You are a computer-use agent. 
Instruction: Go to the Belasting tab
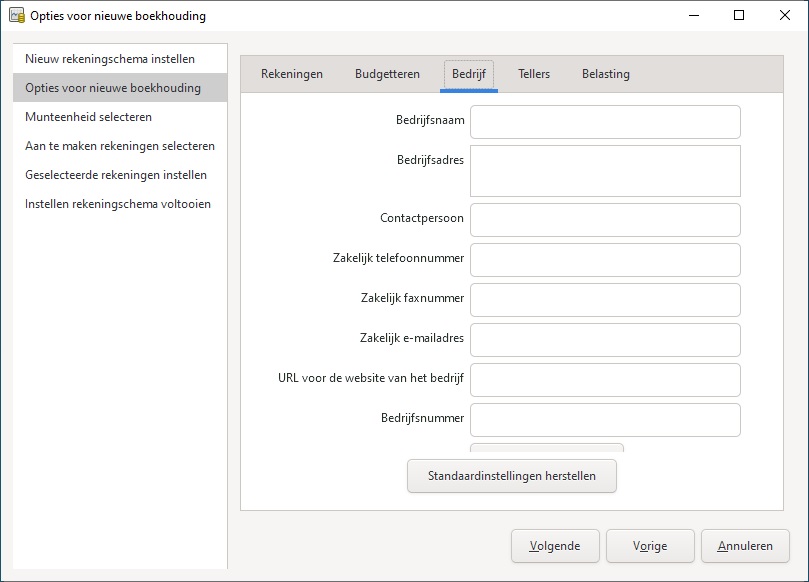tap(605, 74)
